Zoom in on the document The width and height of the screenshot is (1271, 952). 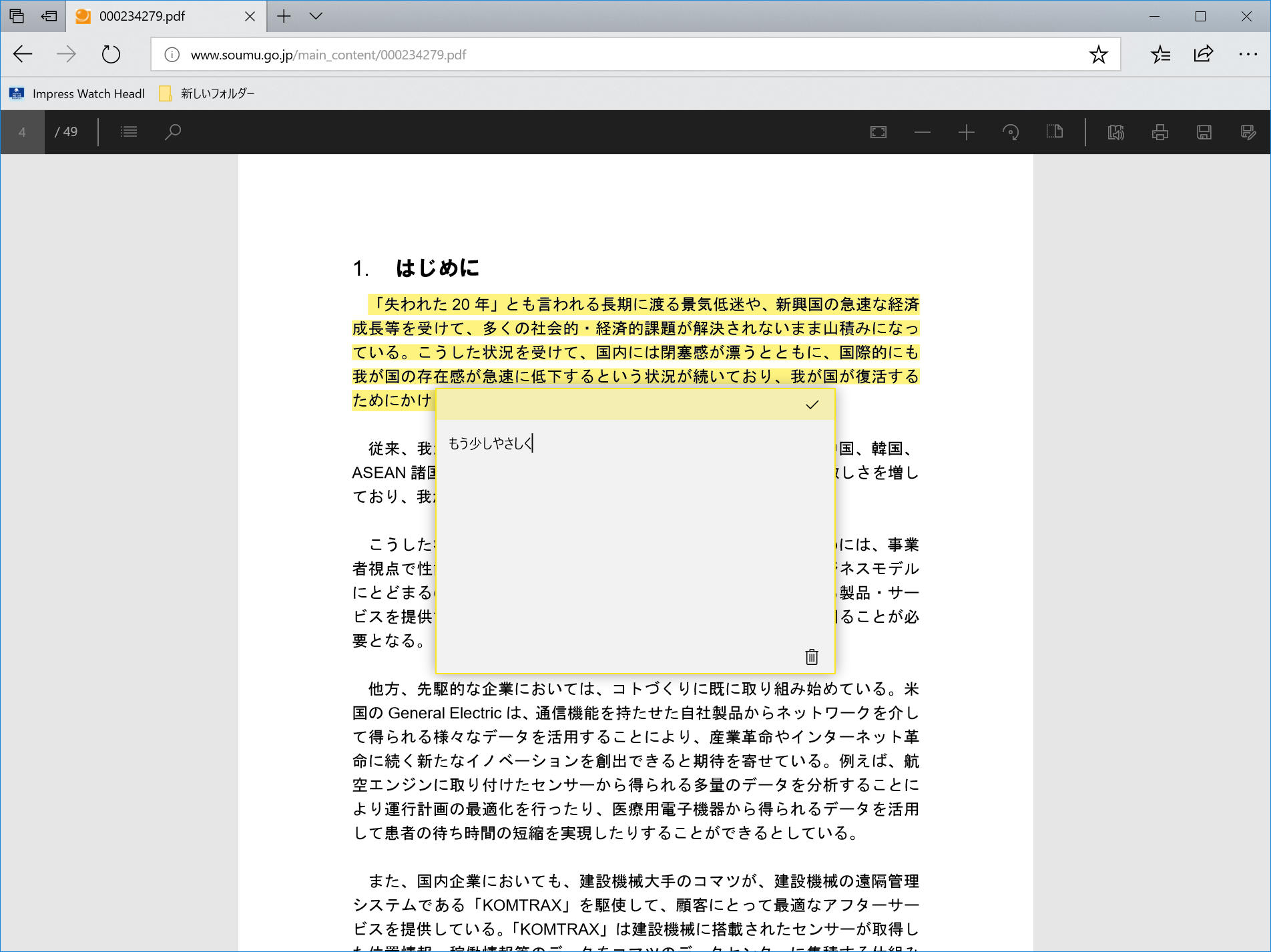pyautogui.click(x=966, y=132)
